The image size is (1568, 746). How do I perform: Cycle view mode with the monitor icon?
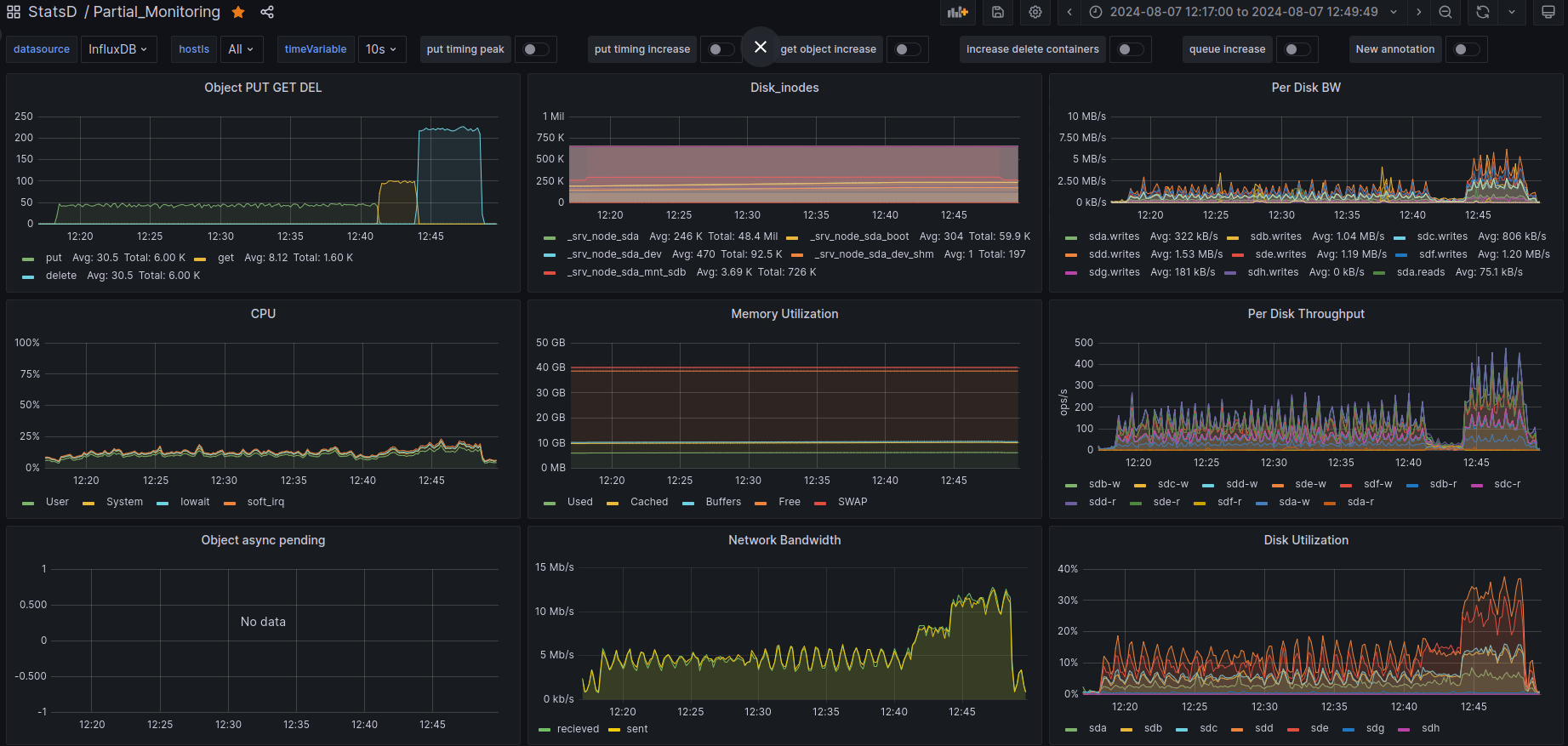click(1548, 12)
